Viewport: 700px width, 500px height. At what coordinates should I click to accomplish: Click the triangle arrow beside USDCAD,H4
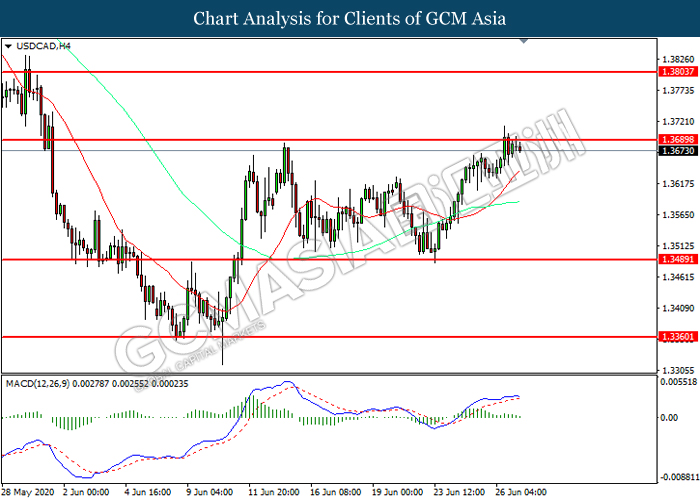(9, 46)
